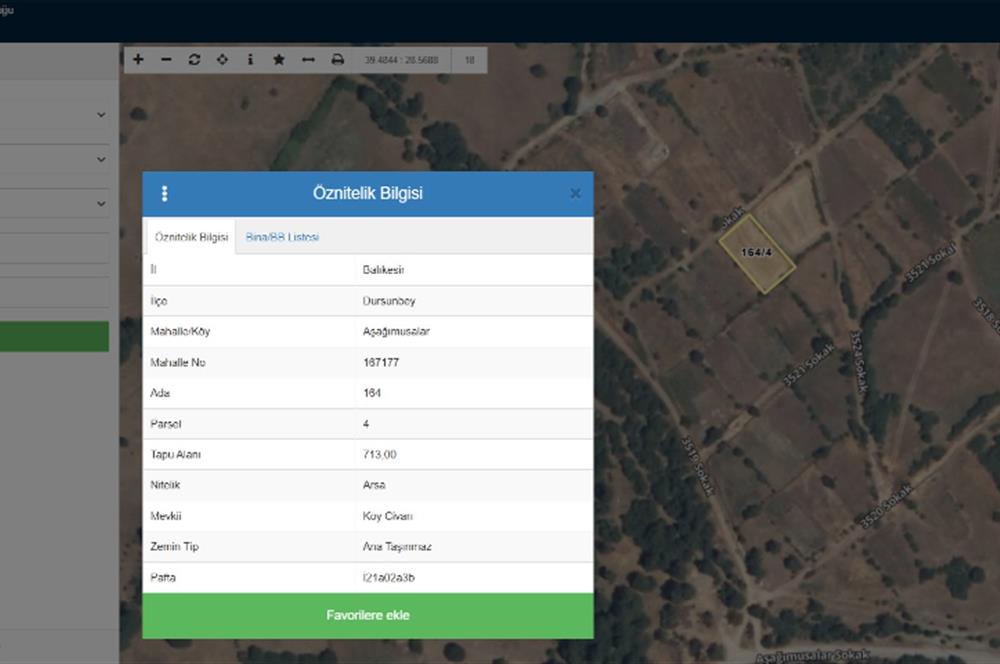Screen dimensions: 1000x664
Task: Zoom in with the plus icon
Action: pyautogui.click(x=138, y=60)
